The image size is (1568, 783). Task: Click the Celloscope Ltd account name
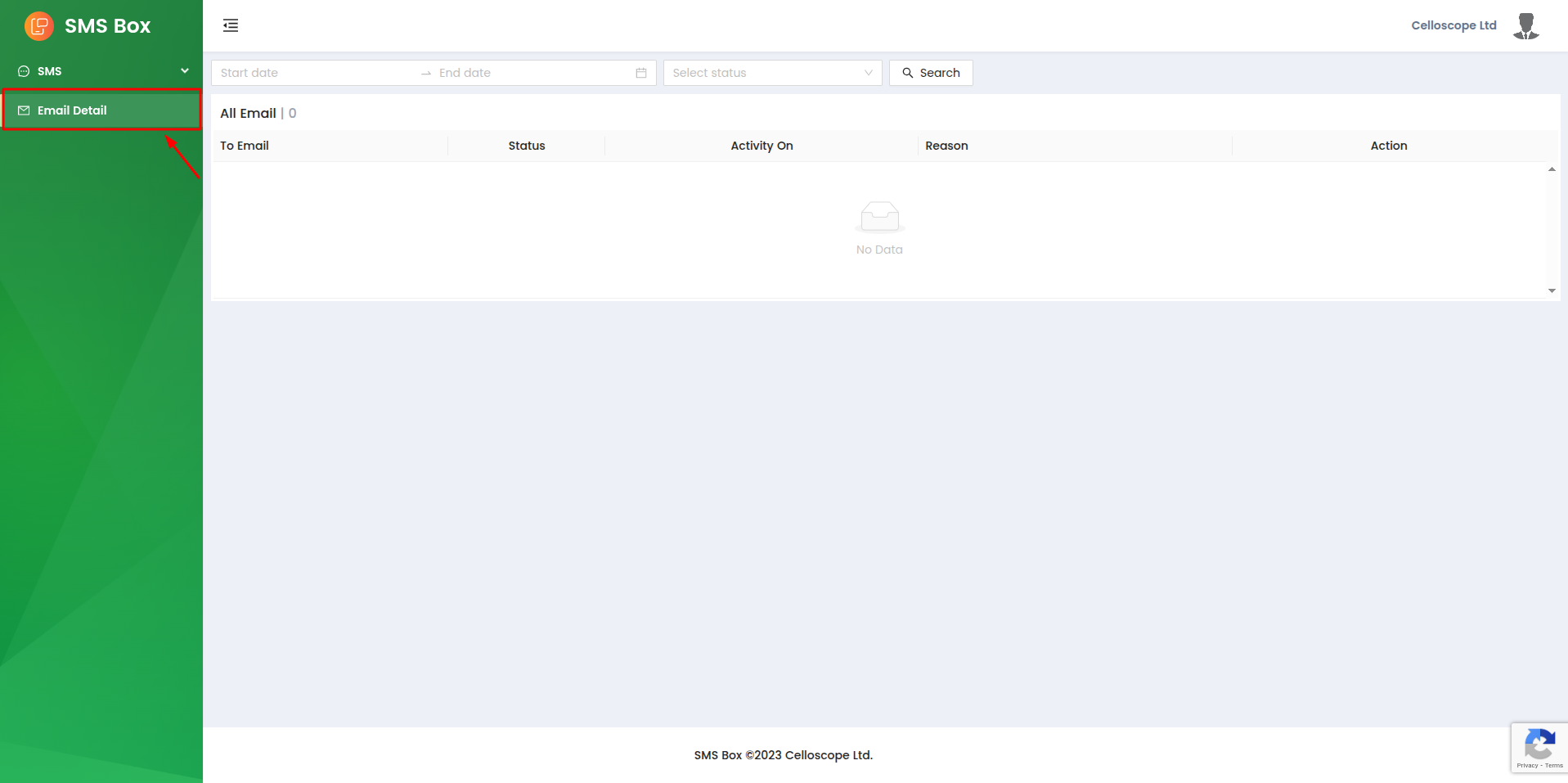click(x=1453, y=25)
